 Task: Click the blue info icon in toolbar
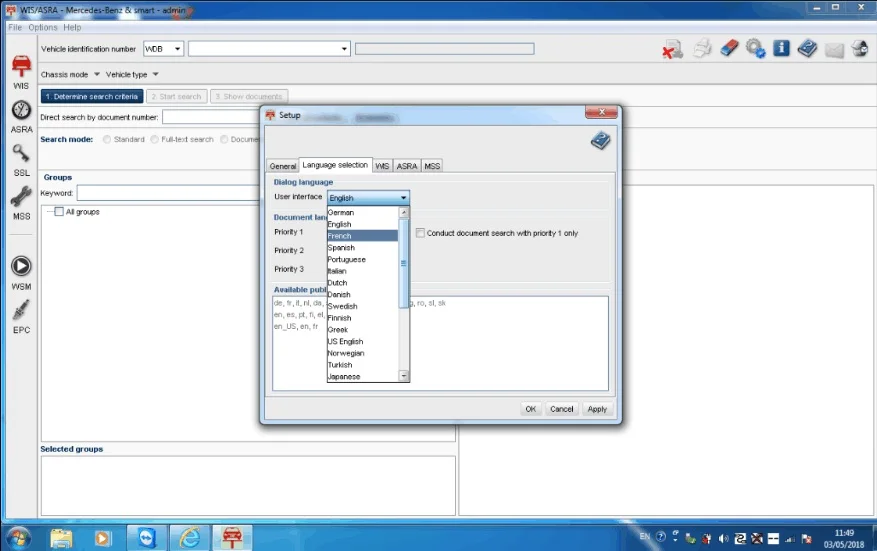click(x=781, y=49)
